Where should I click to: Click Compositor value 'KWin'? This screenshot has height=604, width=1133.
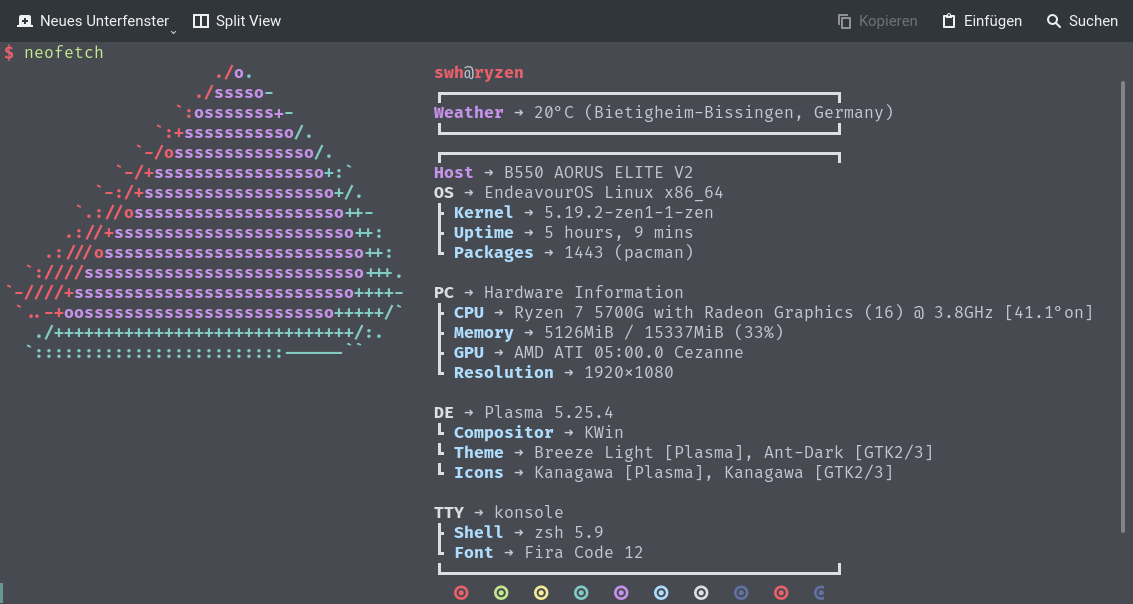[603, 433]
